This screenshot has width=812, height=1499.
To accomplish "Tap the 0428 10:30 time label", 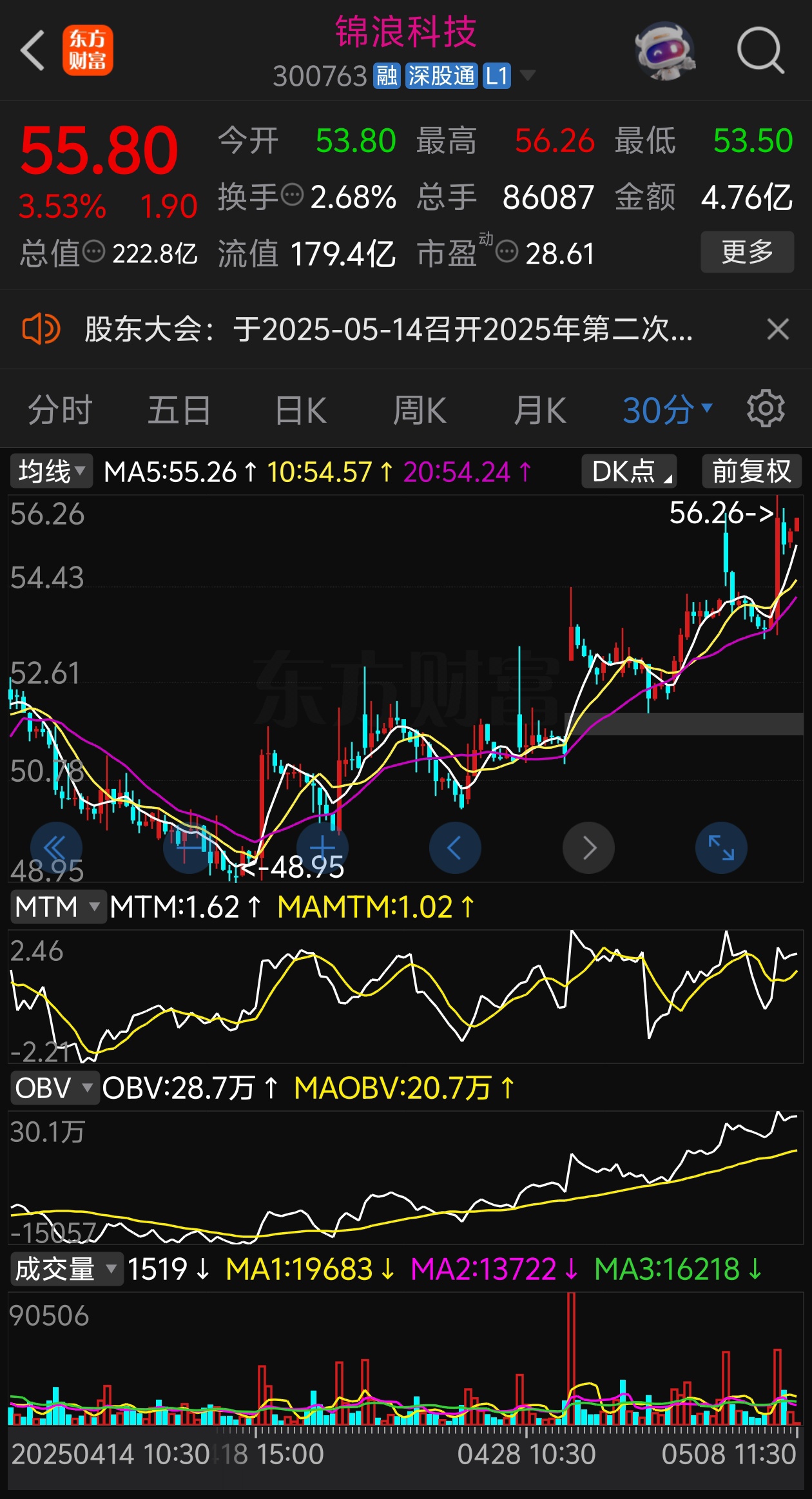I will pos(527,1454).
